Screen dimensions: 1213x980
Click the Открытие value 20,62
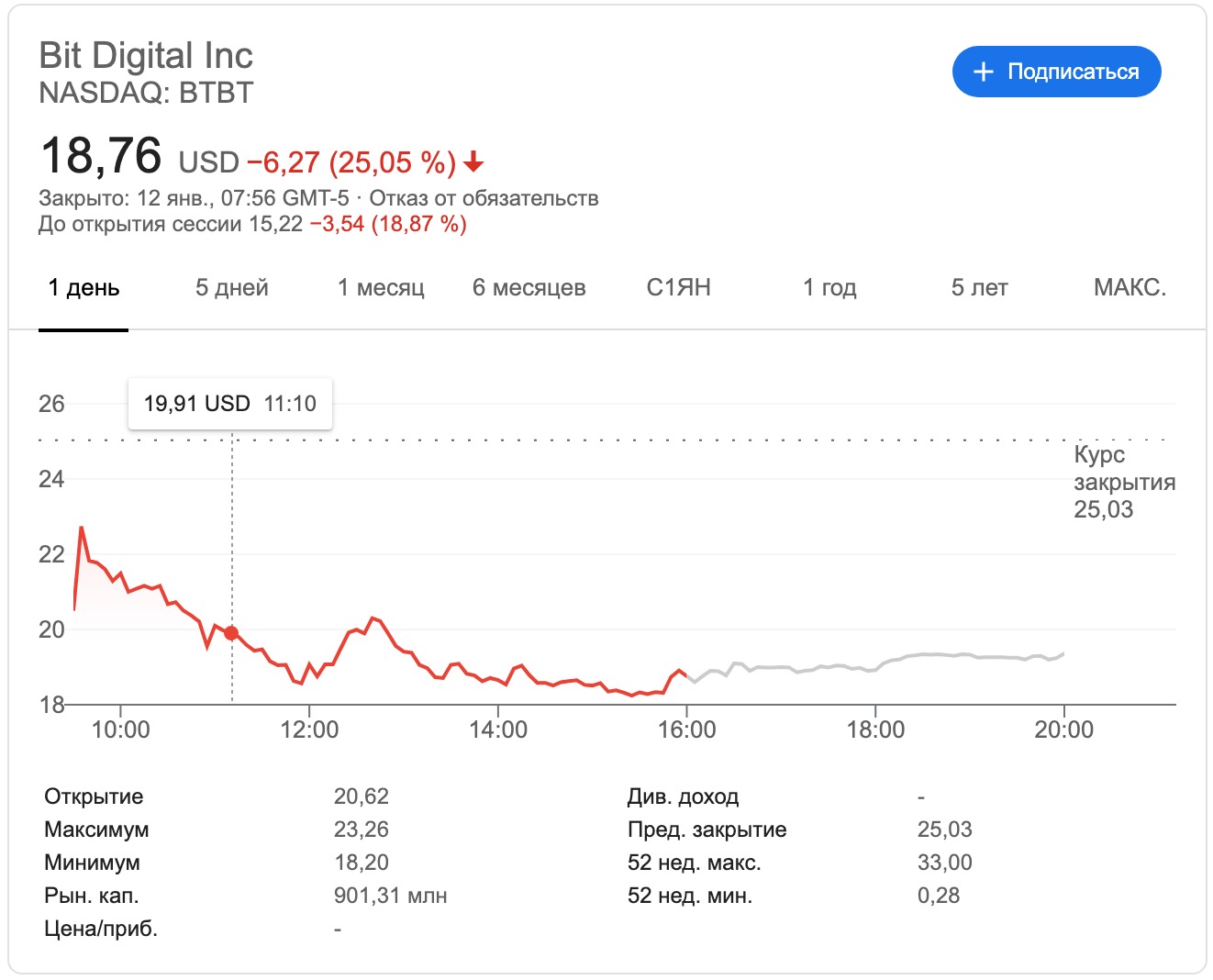coord(362,796)
